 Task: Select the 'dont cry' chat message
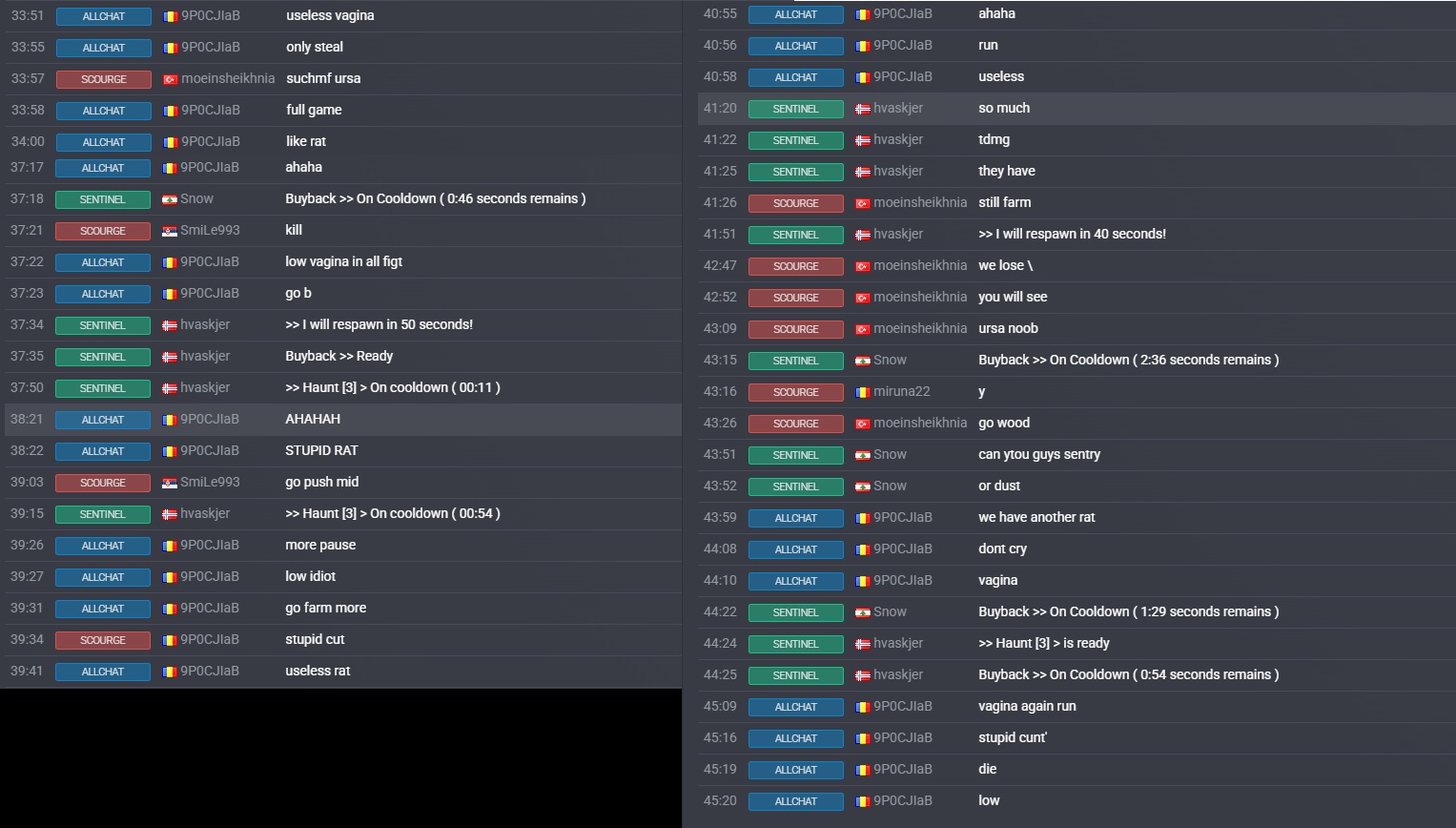1002,549
